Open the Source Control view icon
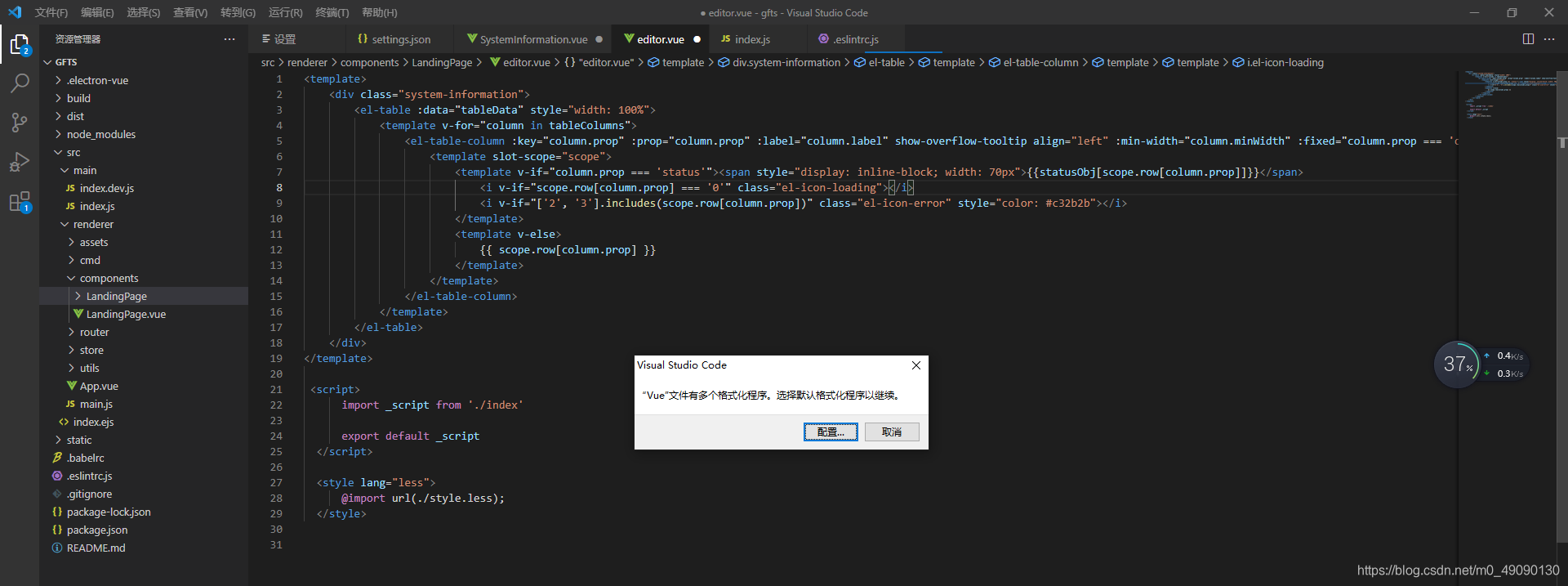Image resolution: width=1568 pixels, height=586 pixels. click(20, 123)
